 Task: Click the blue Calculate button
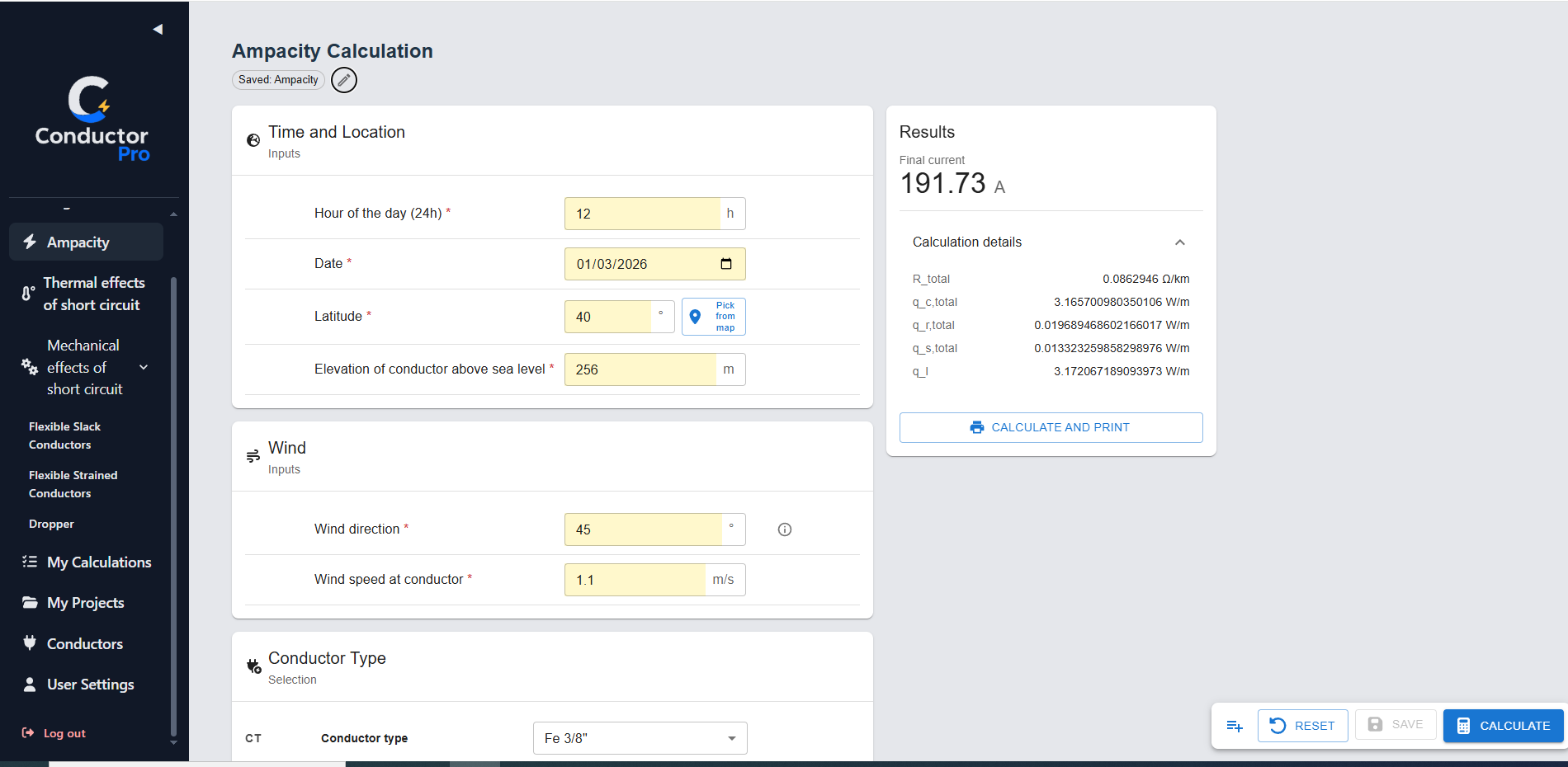(1503, 726)
